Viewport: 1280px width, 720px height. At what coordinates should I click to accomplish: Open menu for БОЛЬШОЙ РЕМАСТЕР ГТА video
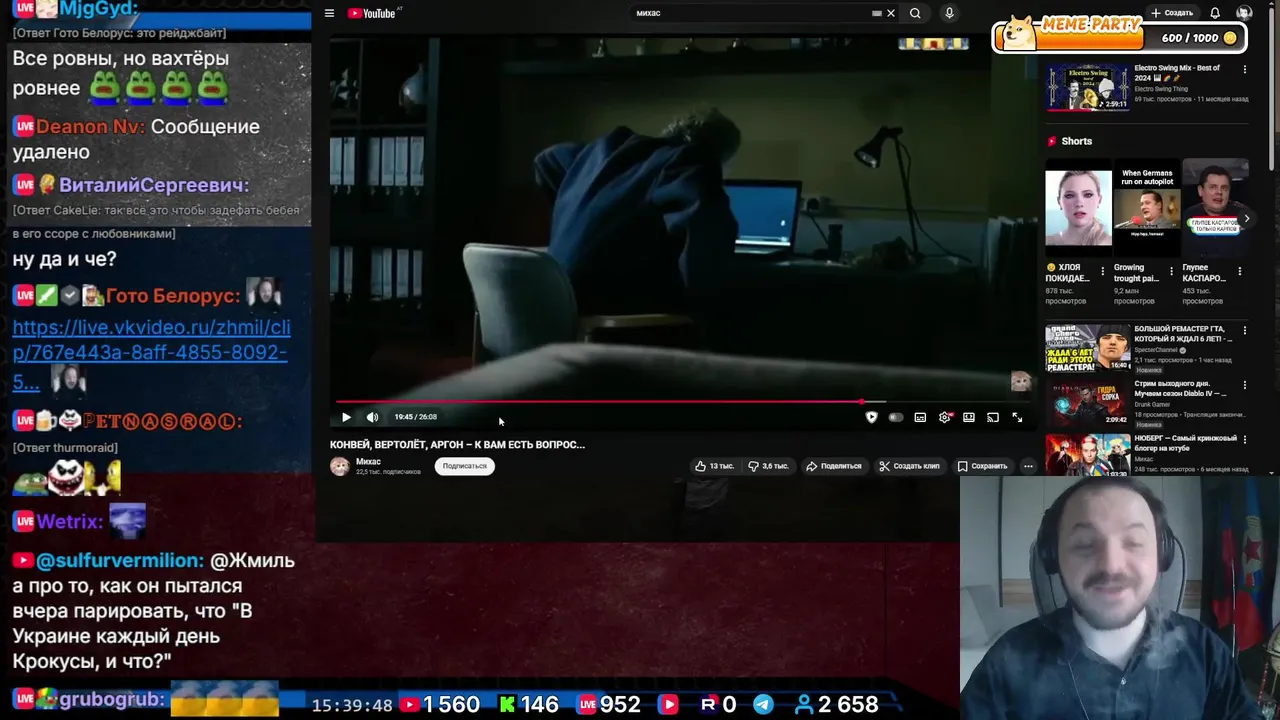tap(1245, 330)
